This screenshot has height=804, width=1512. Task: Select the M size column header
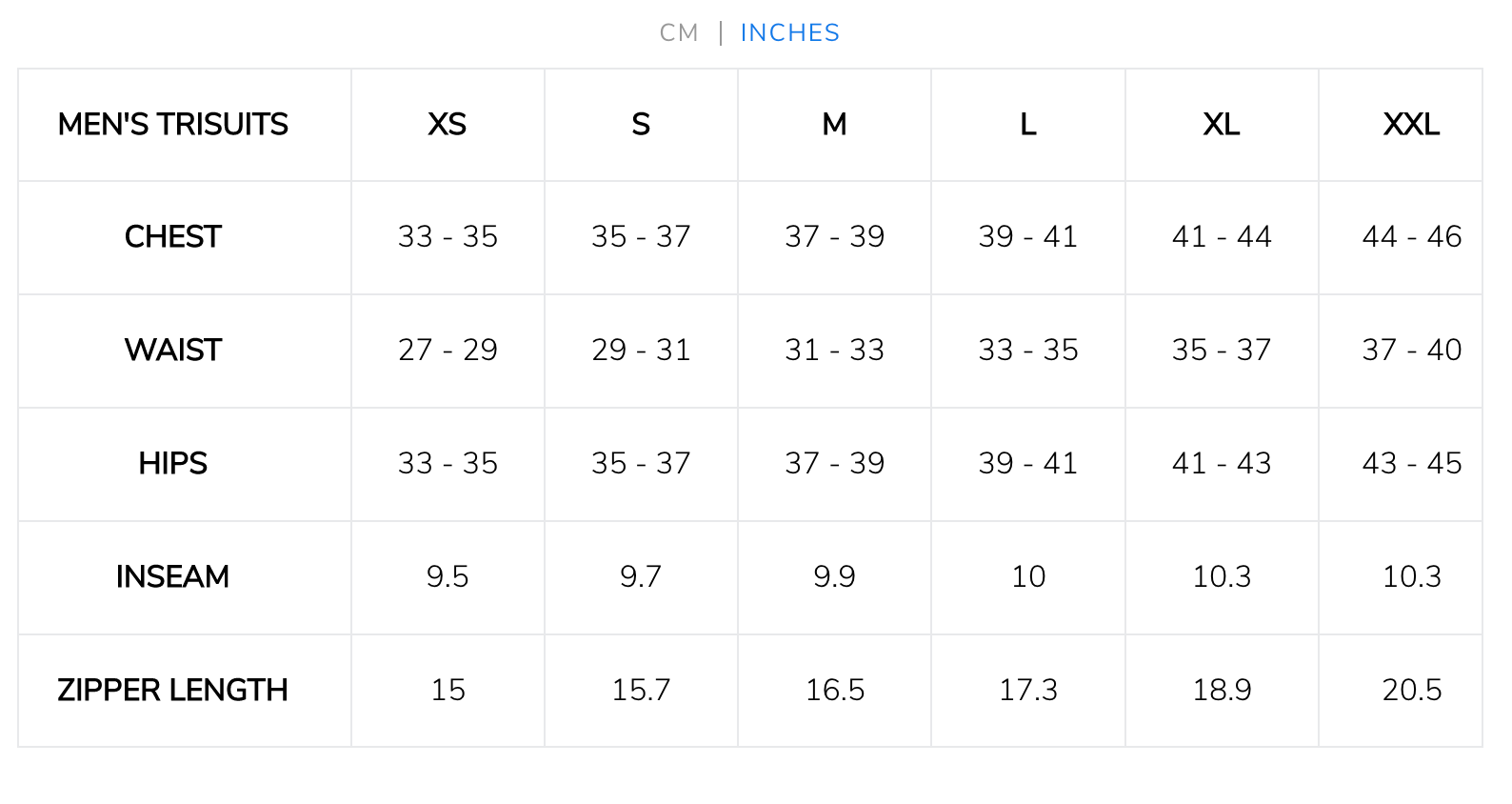click(x=834, y=125)
